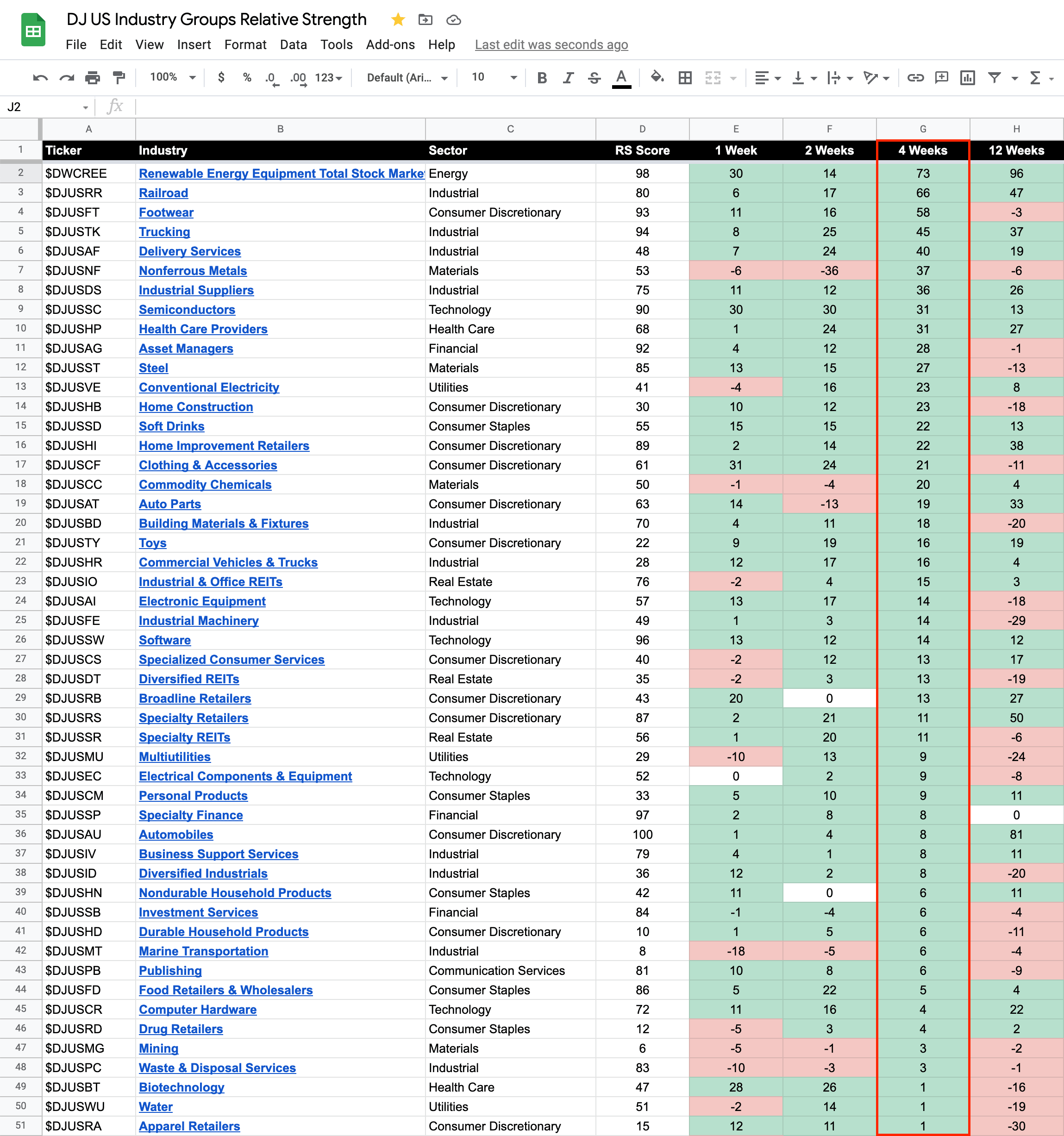Click the Undo icon

click(x=40, y=78)
